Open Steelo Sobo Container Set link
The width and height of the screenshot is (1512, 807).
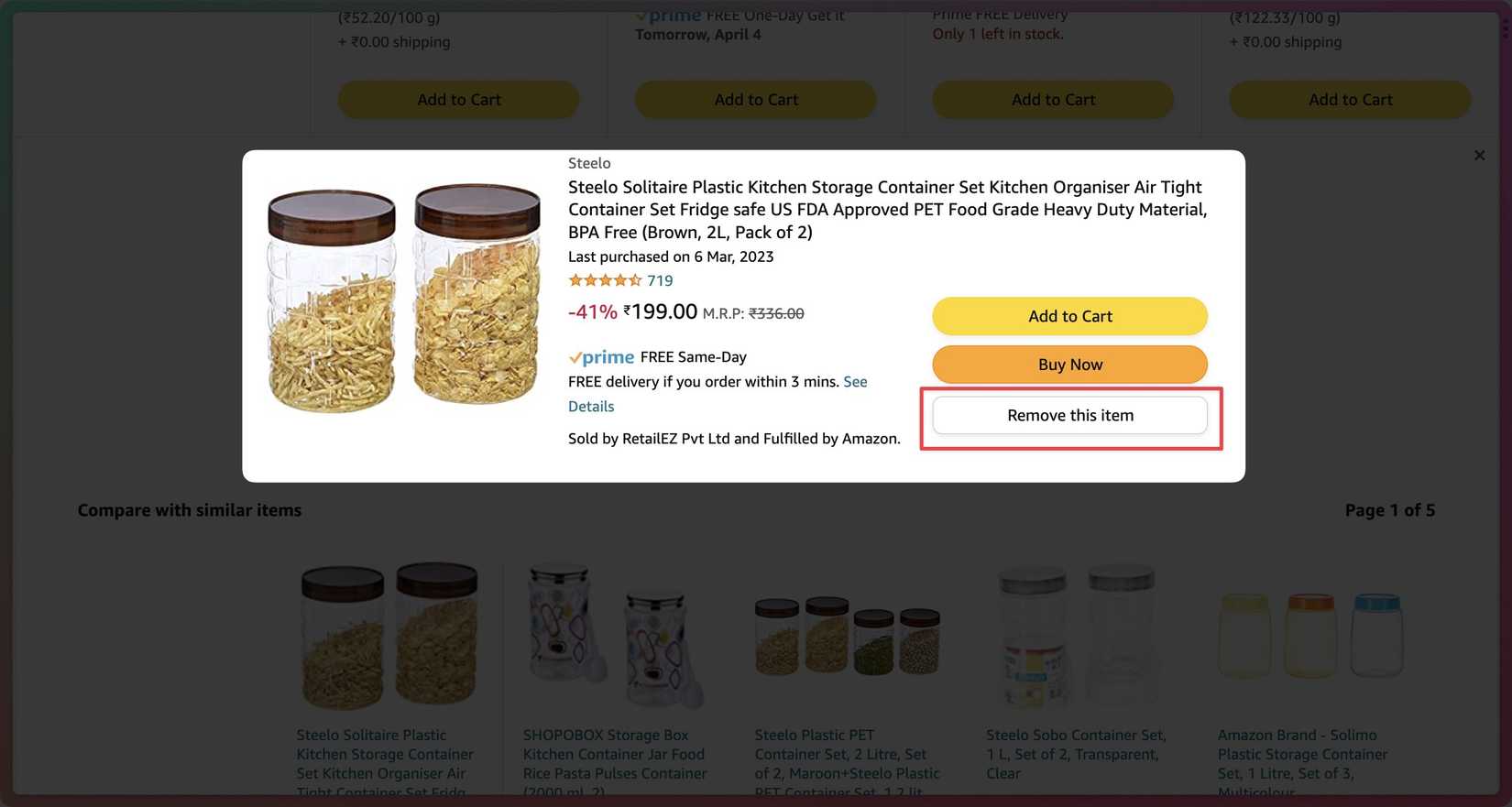click(1075, 754)
